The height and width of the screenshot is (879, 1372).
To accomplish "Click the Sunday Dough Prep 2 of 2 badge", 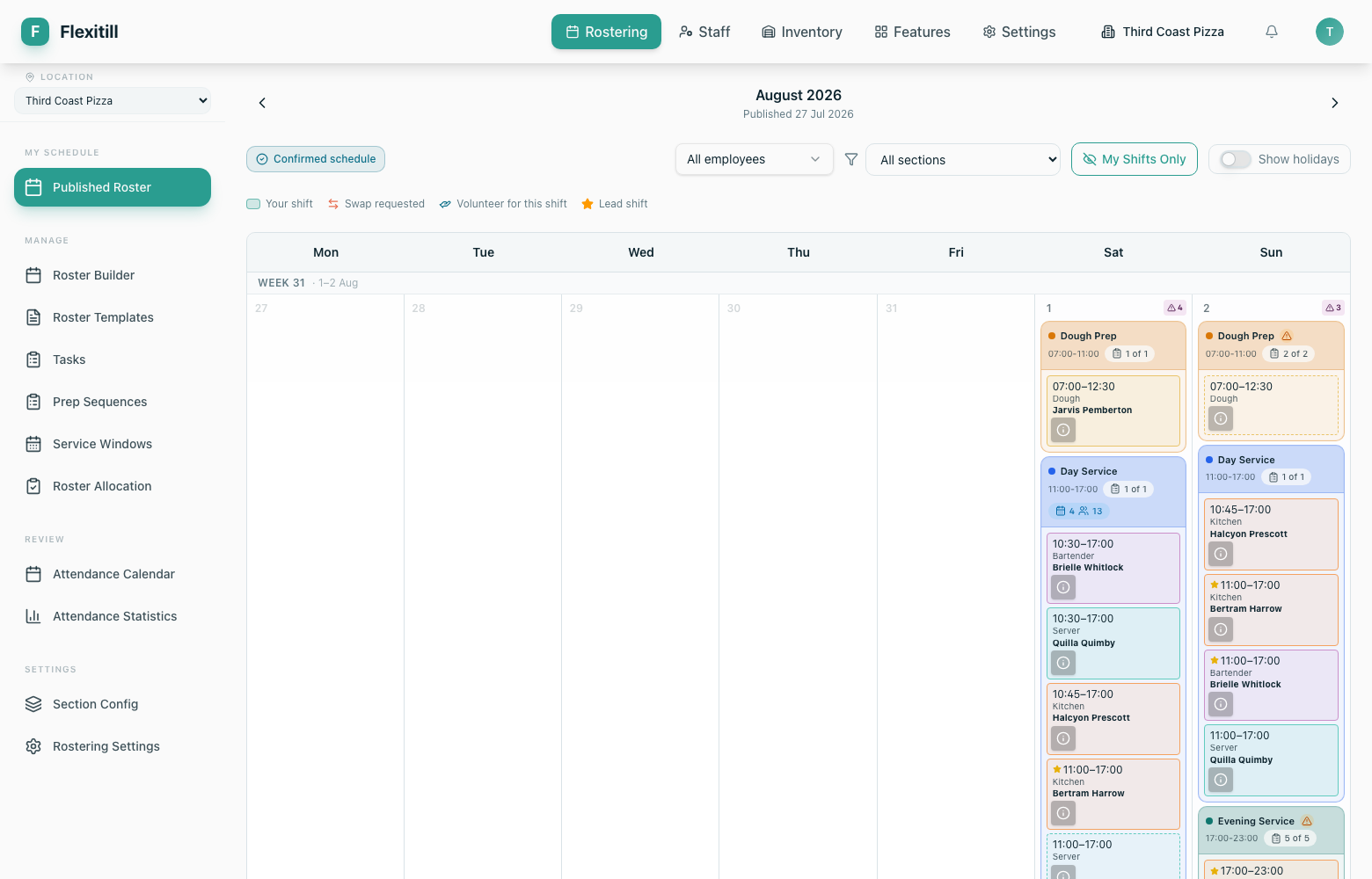I will (x=1288, y=353).
